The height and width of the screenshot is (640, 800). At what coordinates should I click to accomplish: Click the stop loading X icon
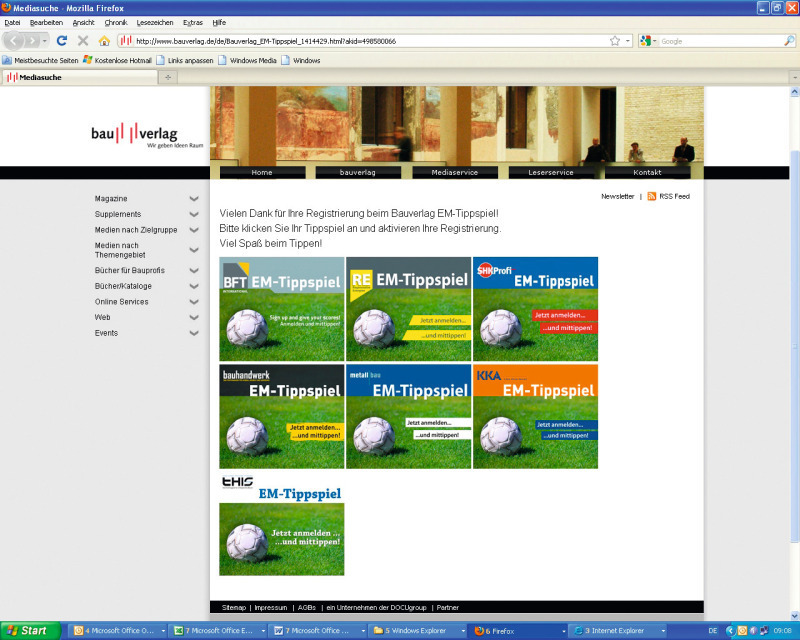[x=83, y=41]
